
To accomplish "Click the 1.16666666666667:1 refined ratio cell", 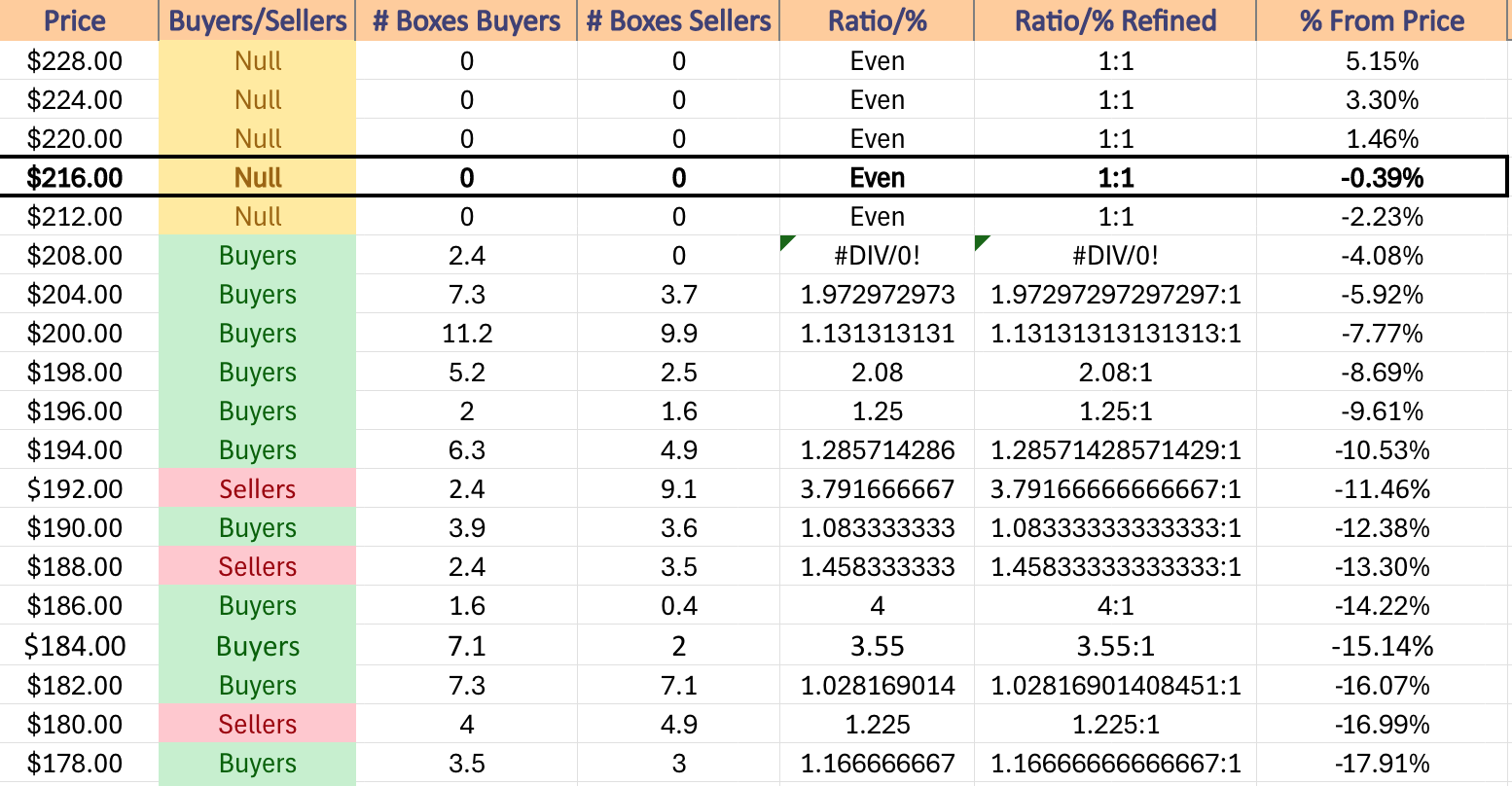I will click(x=1116, y=764).
